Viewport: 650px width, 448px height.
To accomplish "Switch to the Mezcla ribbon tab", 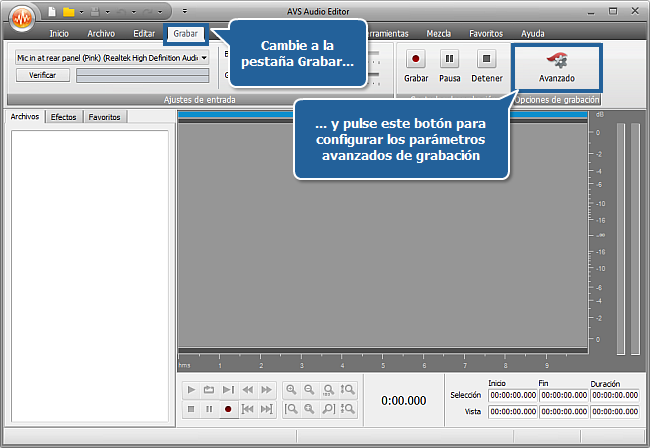I will (x=439, y=34).
